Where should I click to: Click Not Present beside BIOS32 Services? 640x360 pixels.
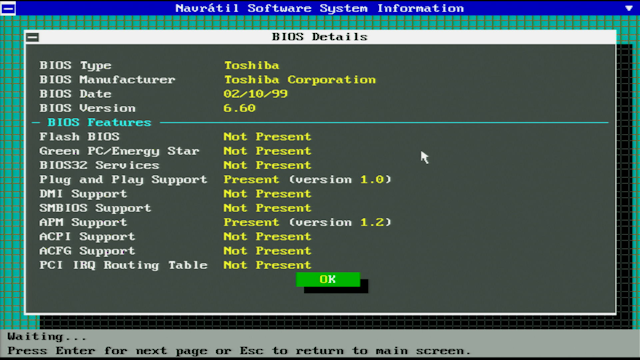click(x=267, y=165)
